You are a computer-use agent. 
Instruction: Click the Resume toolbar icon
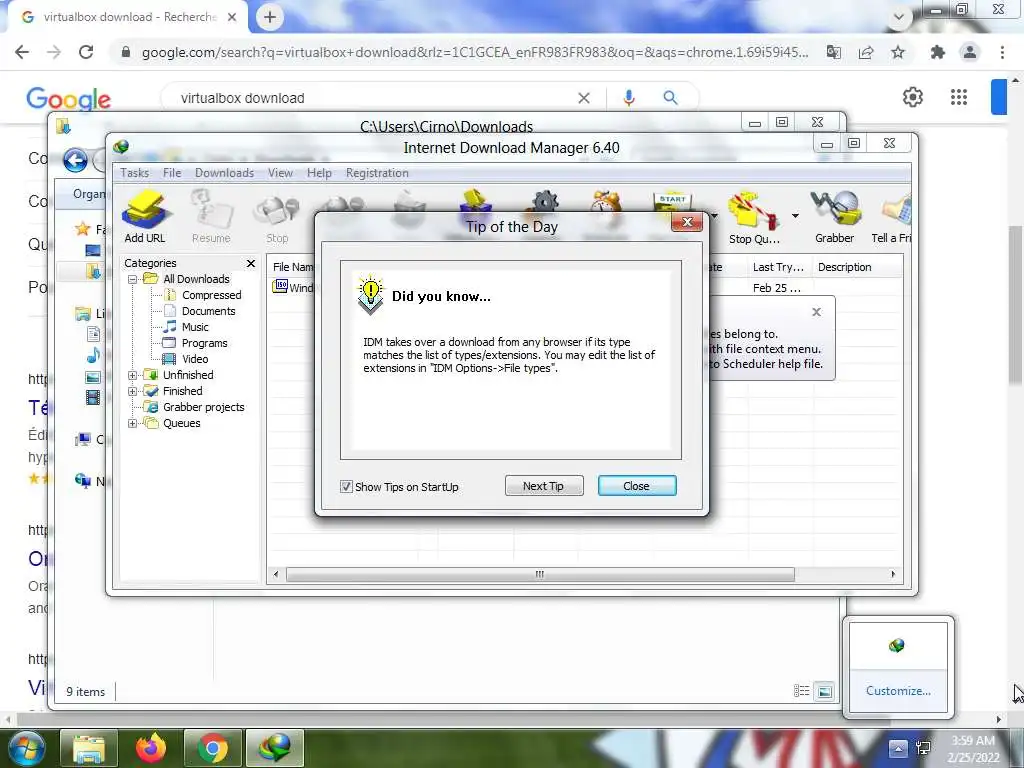[211, 217]
